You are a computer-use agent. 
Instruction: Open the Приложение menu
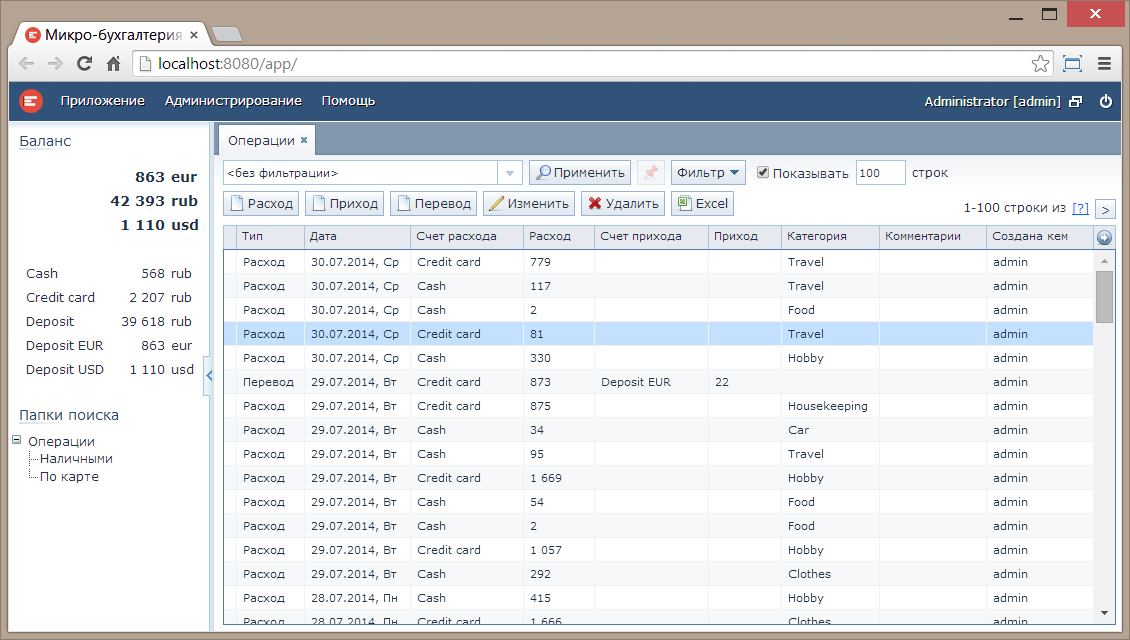coord(102,101)
